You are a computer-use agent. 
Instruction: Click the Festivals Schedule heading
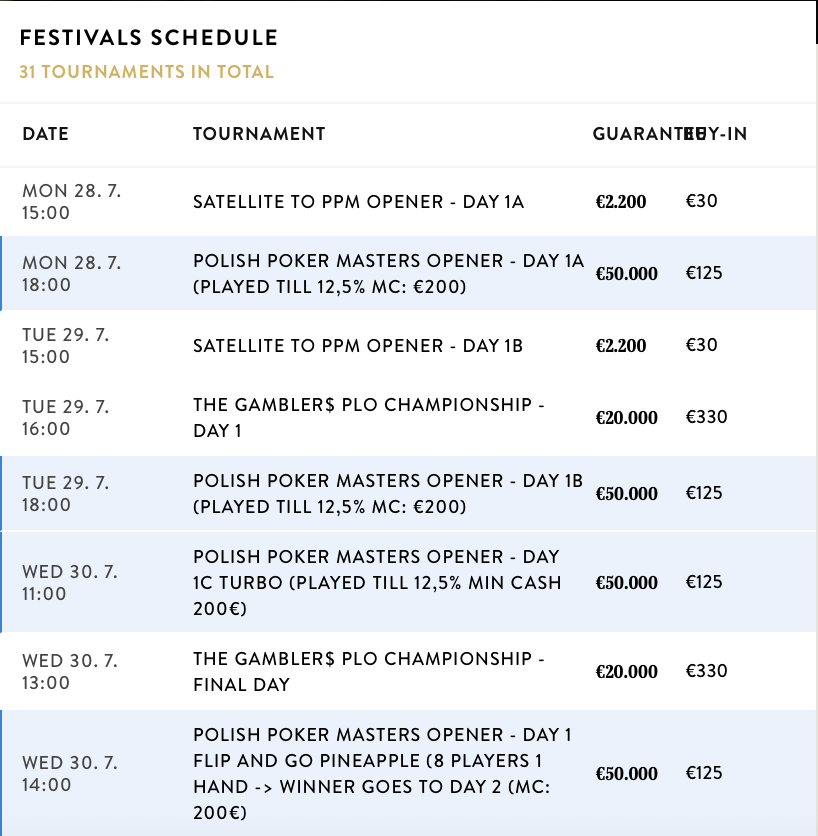point(148,39)
